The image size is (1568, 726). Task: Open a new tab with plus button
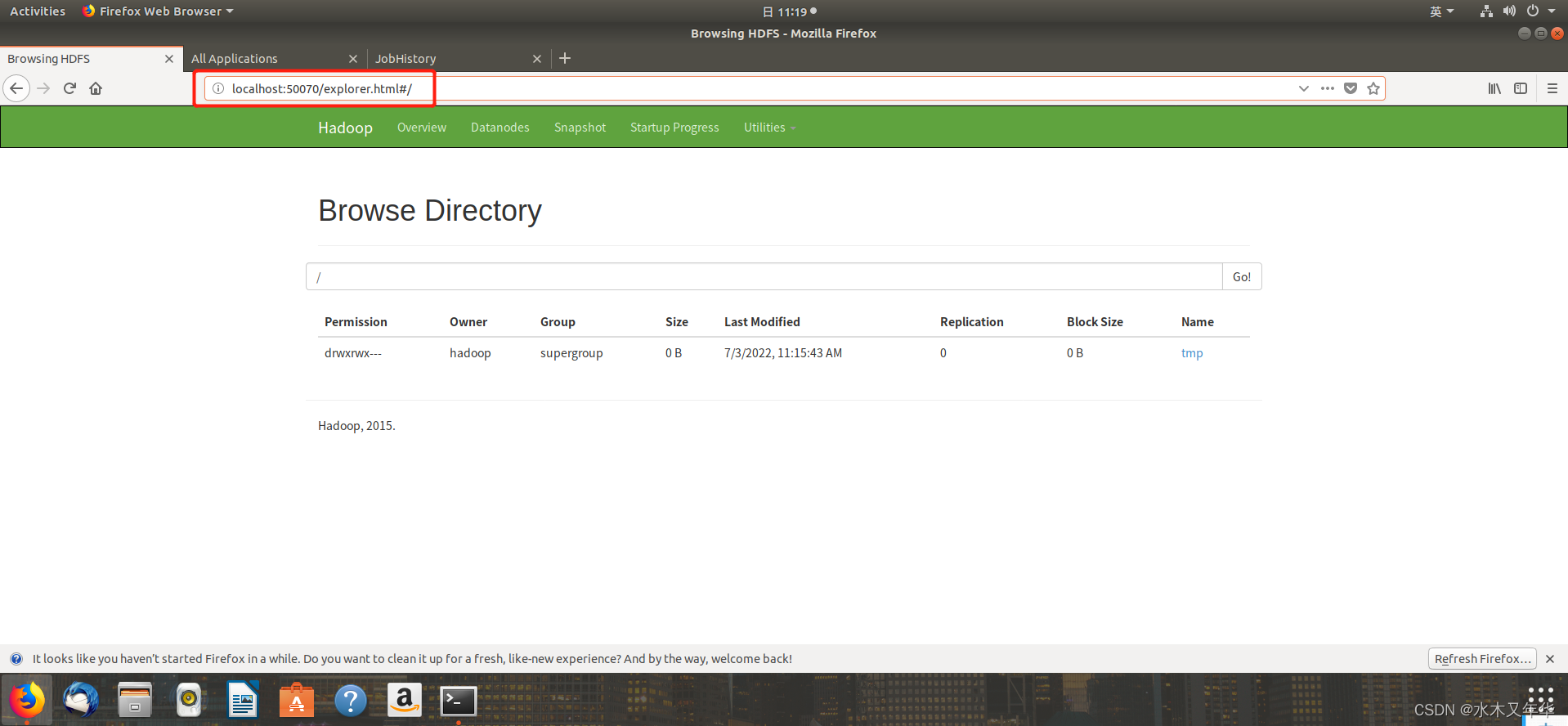tap(565, 58)
